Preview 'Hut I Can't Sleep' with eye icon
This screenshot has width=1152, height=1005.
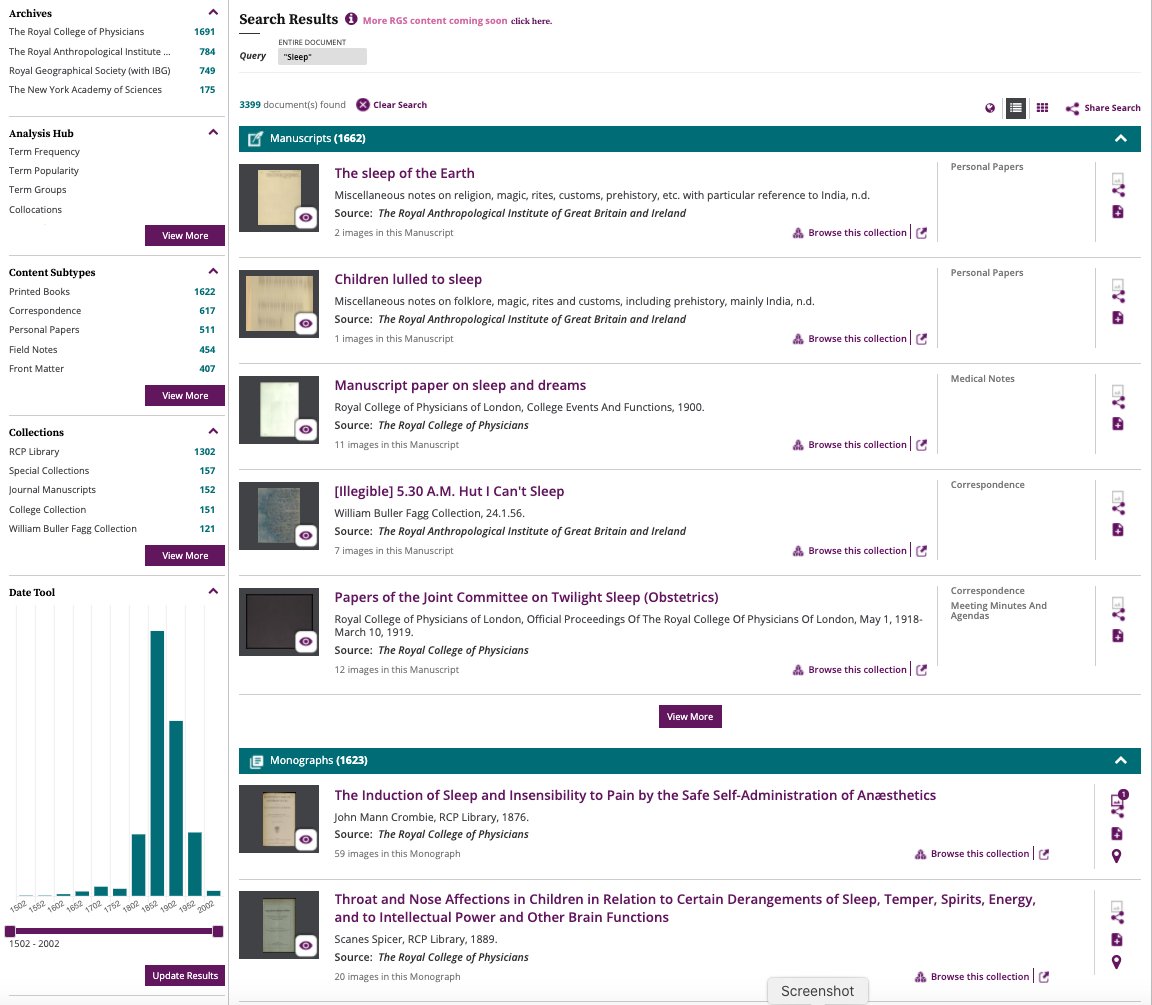coord(306,536)
